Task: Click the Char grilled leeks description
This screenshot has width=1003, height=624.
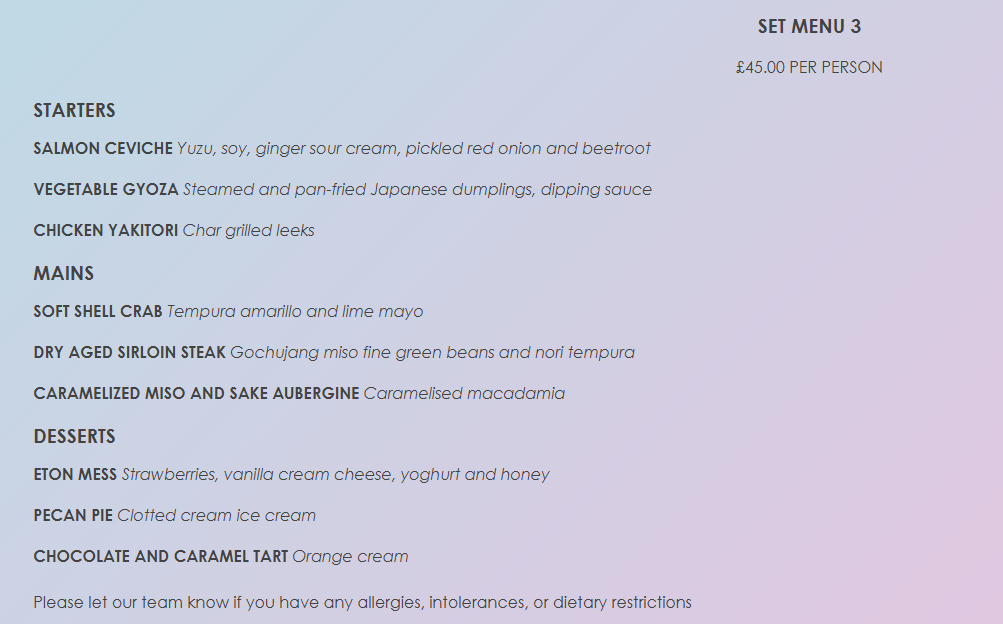Action: pos(249,231)
